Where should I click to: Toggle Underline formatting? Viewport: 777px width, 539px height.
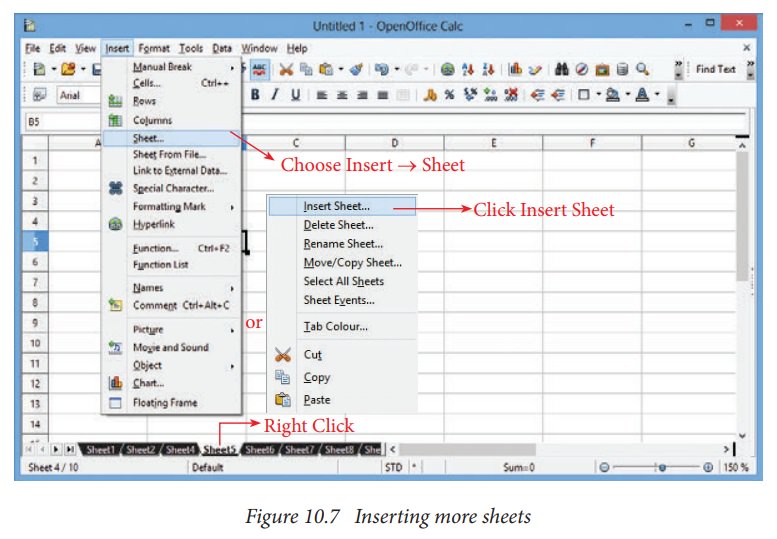(295, 95)
